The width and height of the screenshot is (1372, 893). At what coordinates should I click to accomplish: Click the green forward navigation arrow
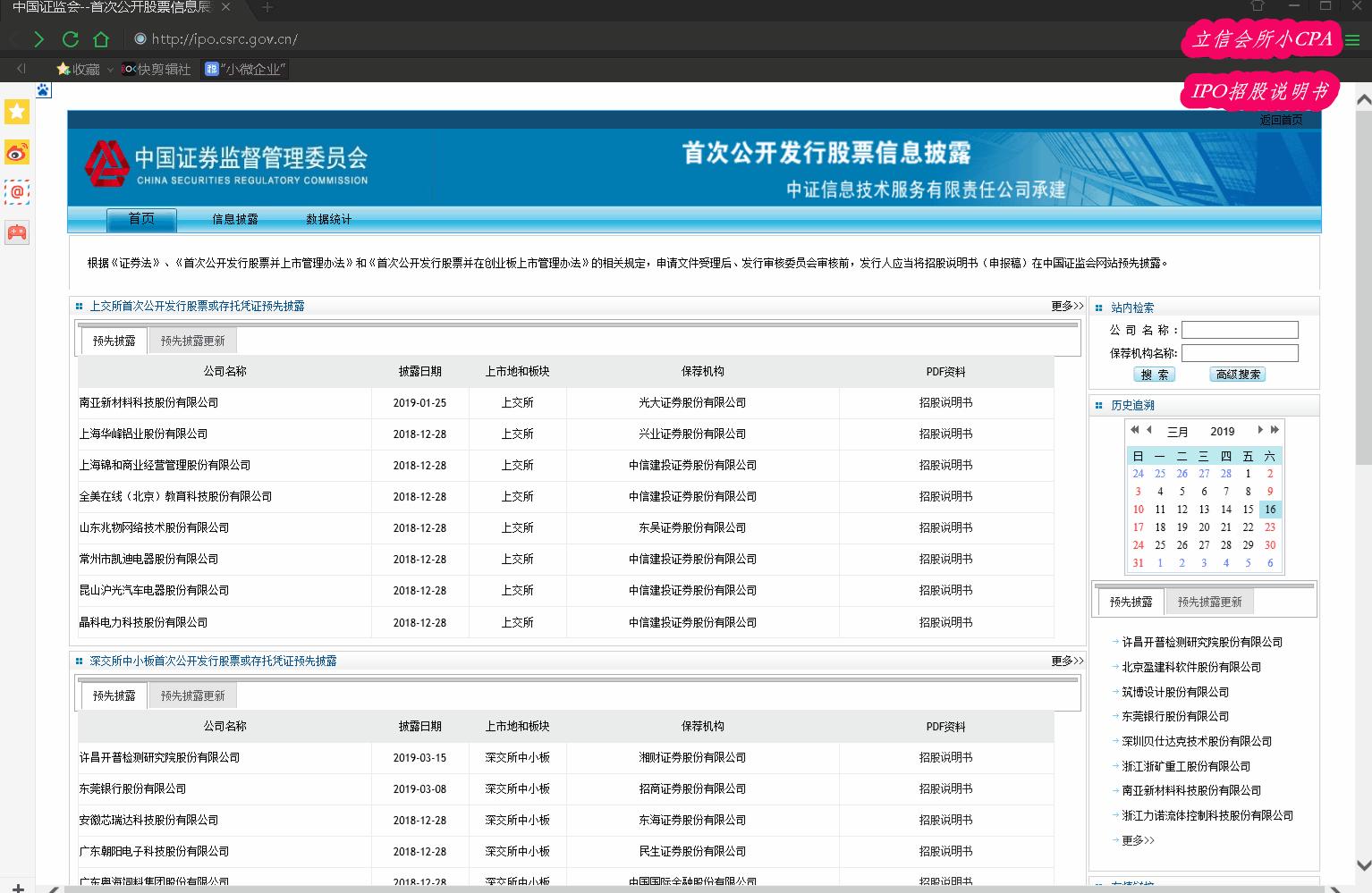tap(38, 39)
